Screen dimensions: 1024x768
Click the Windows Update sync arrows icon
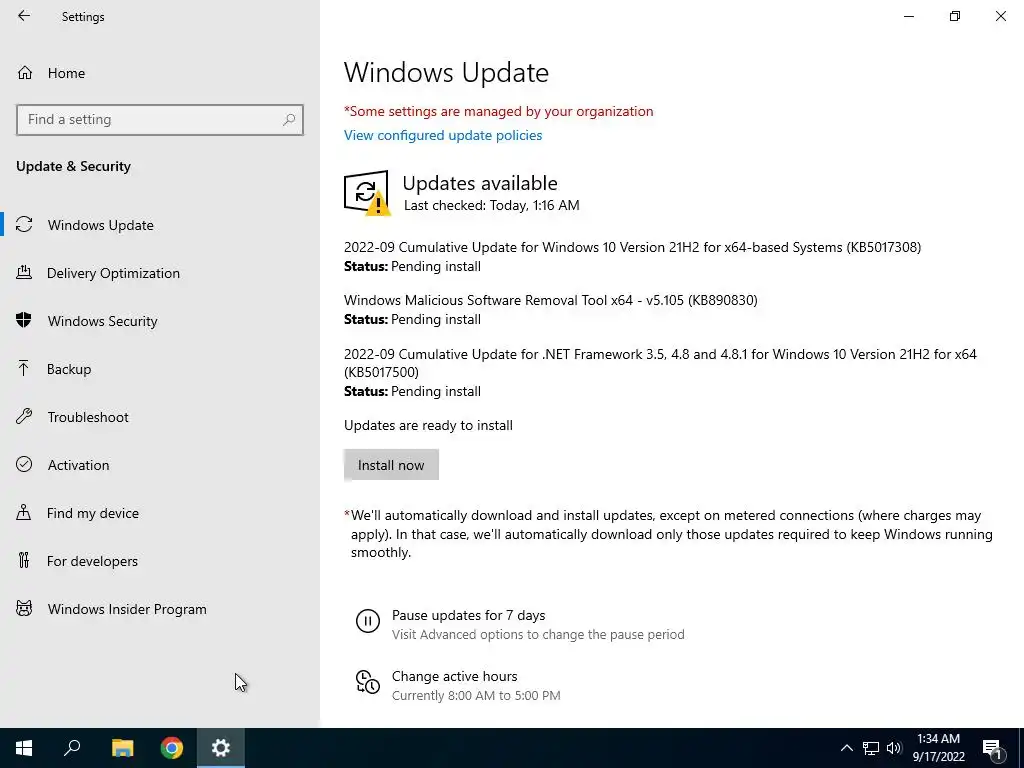(x=24, y=224)
